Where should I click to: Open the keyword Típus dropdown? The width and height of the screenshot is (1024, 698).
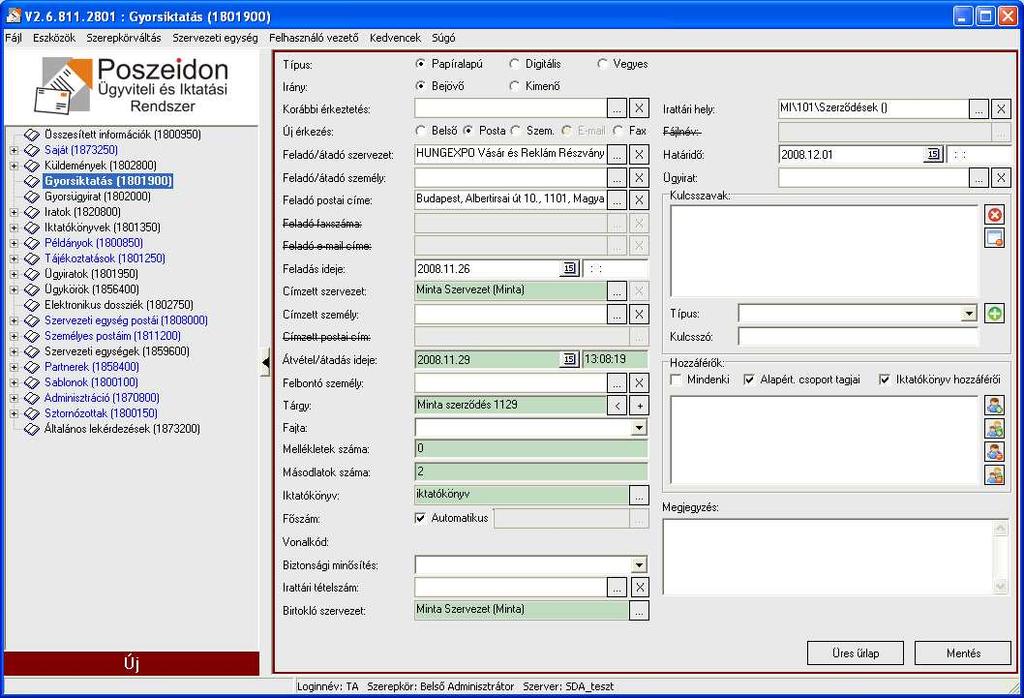pos(969,314)
